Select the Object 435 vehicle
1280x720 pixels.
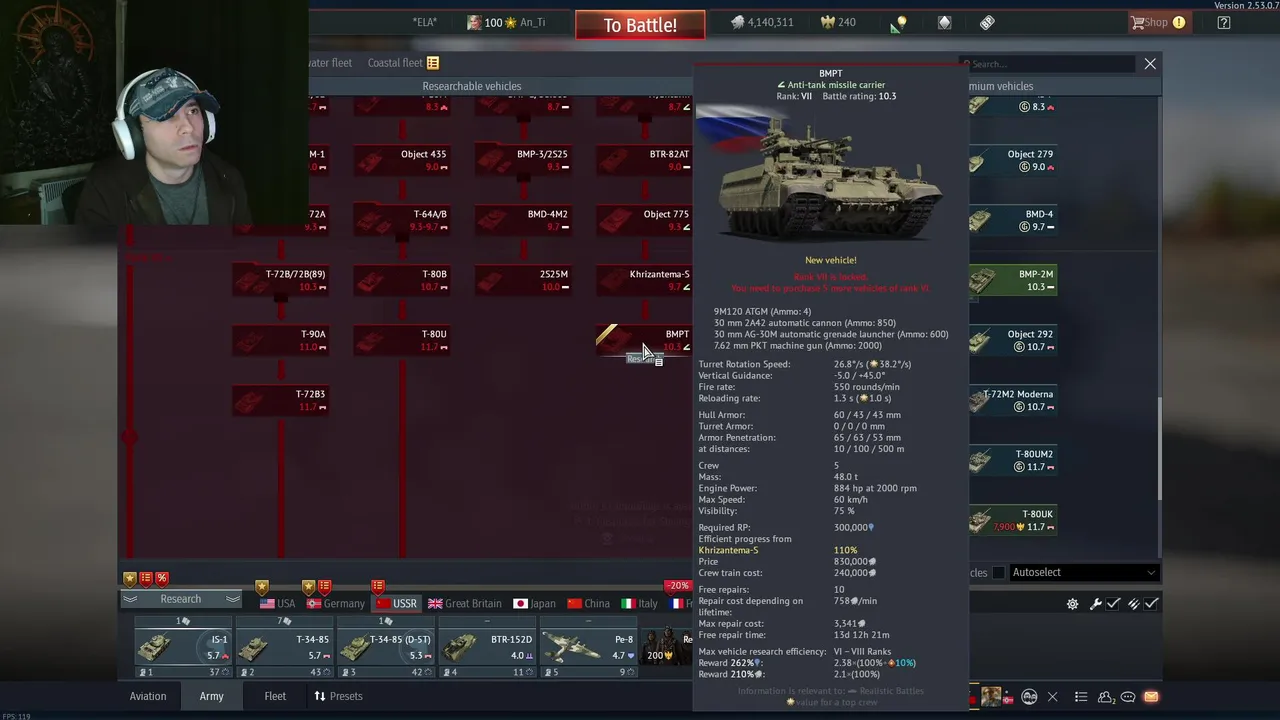pyautogui.click(x=402, y=160)
